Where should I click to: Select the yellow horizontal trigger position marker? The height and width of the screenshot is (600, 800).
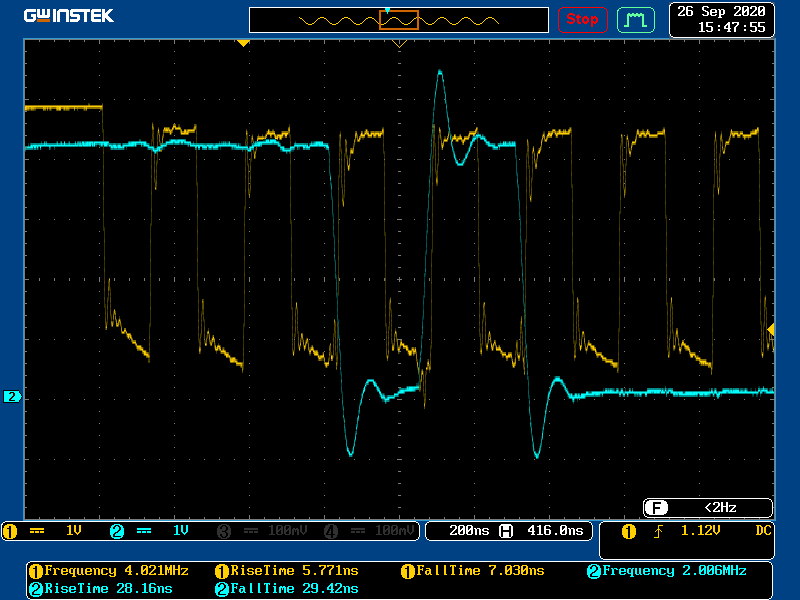tap(242, 43)
